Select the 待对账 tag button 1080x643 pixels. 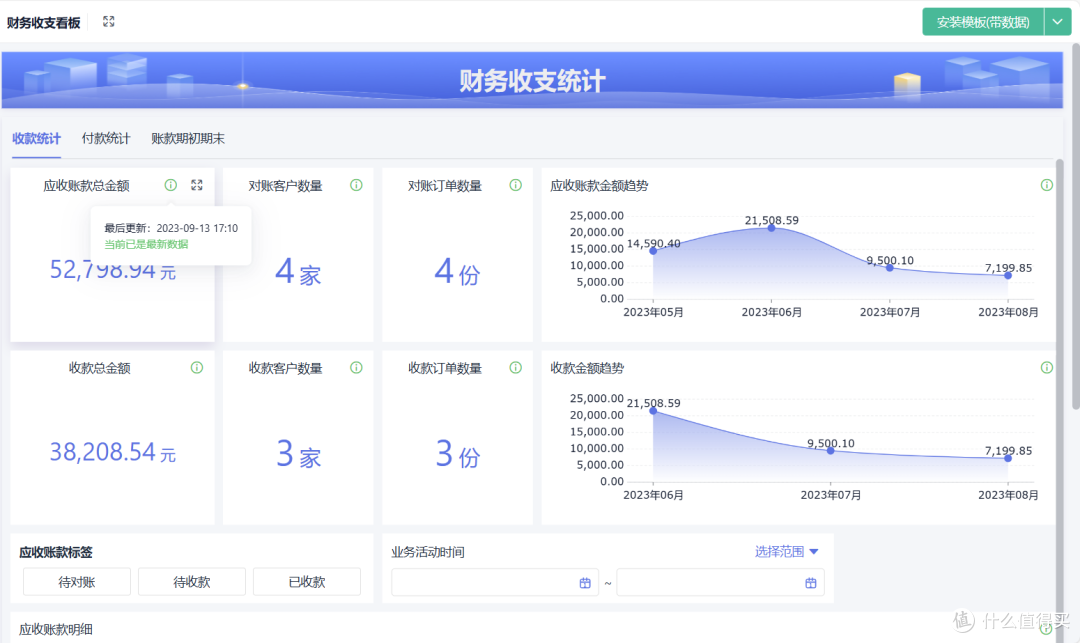[77, 582]
